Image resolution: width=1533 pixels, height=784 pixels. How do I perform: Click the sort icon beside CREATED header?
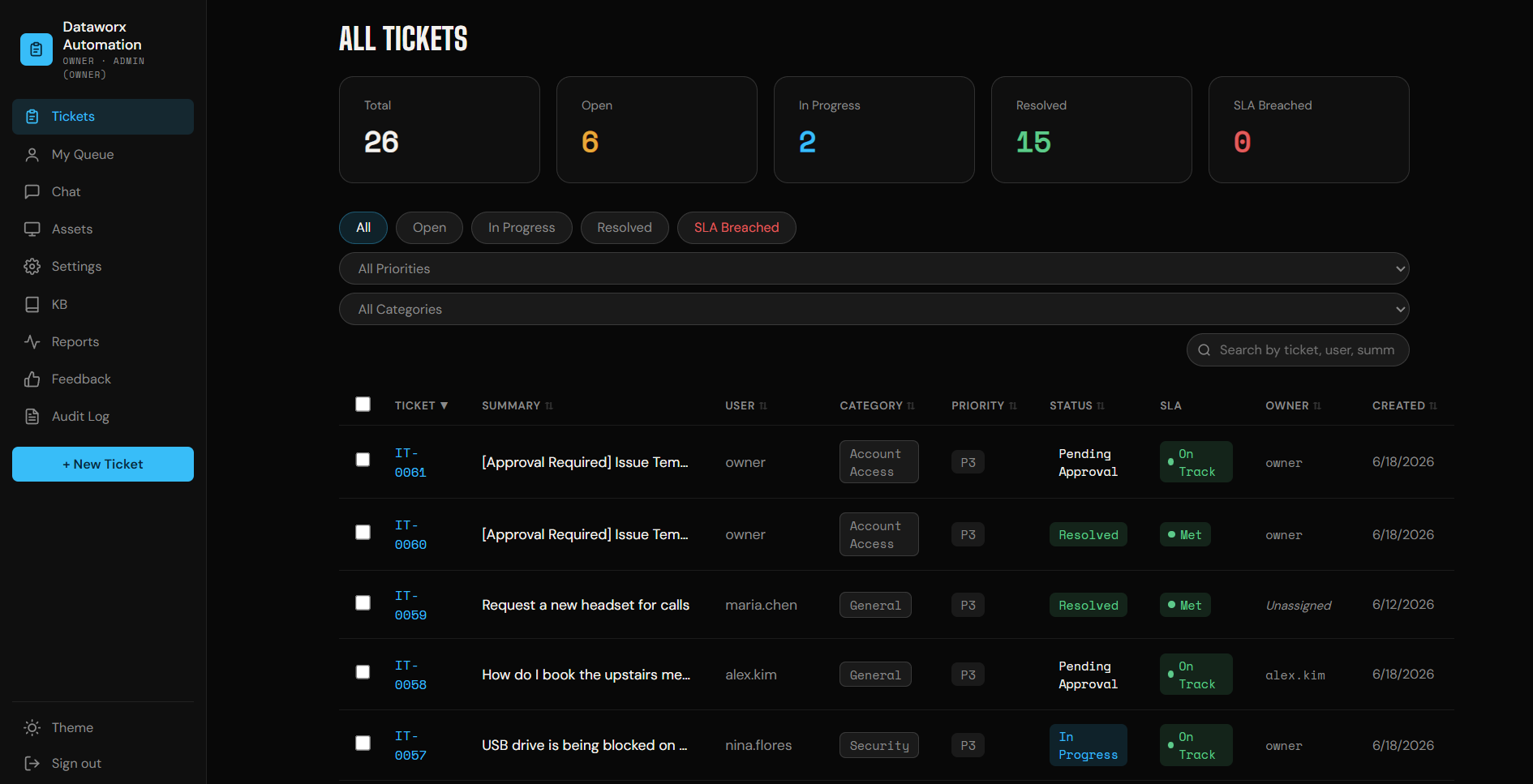click(x=1433, y=406)
